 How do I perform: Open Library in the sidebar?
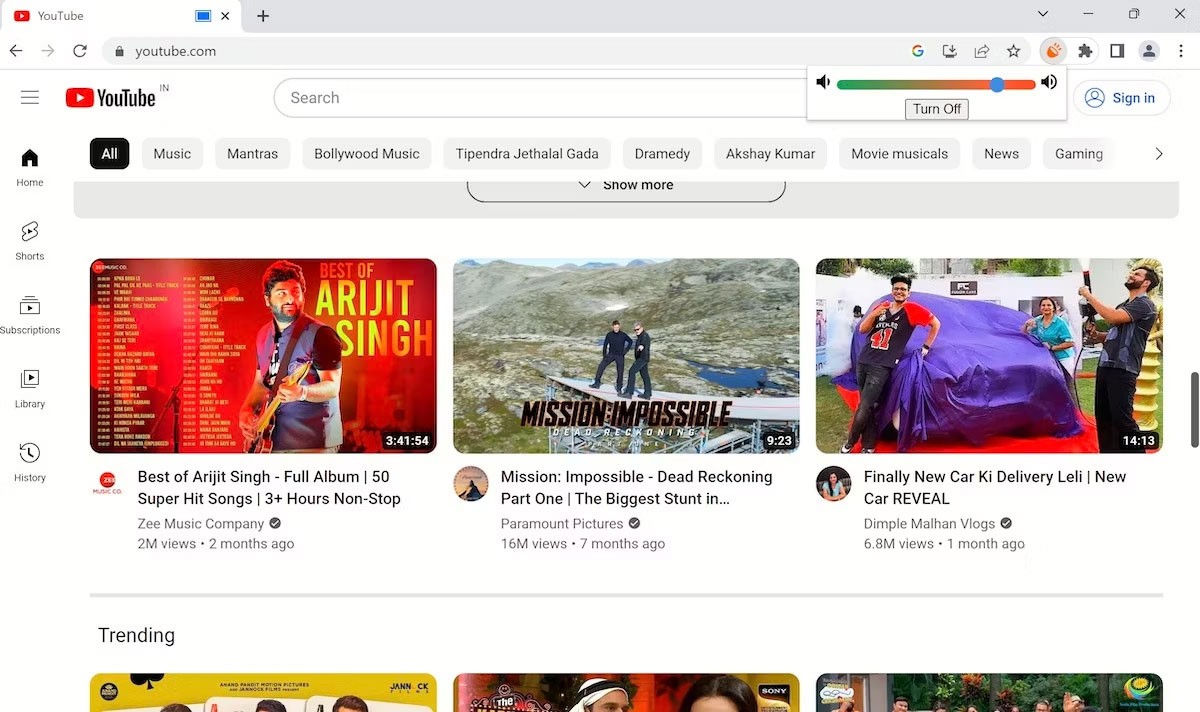click(x=30, y=388)
